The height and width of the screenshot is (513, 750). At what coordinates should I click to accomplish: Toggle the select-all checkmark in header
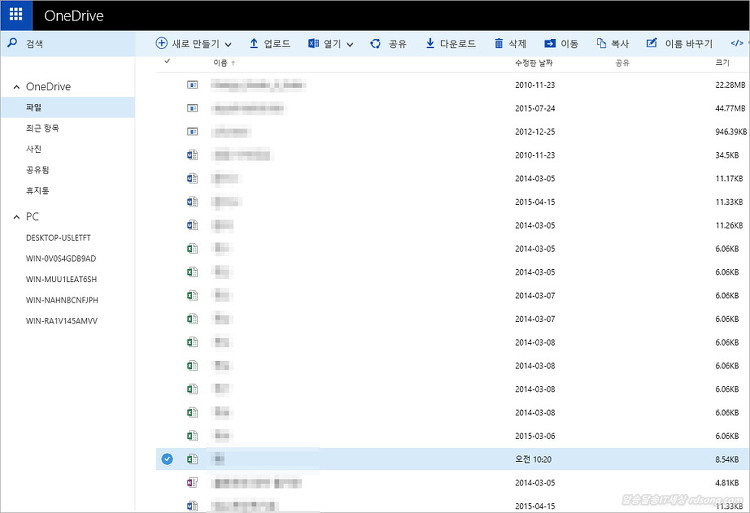point(167,61)
